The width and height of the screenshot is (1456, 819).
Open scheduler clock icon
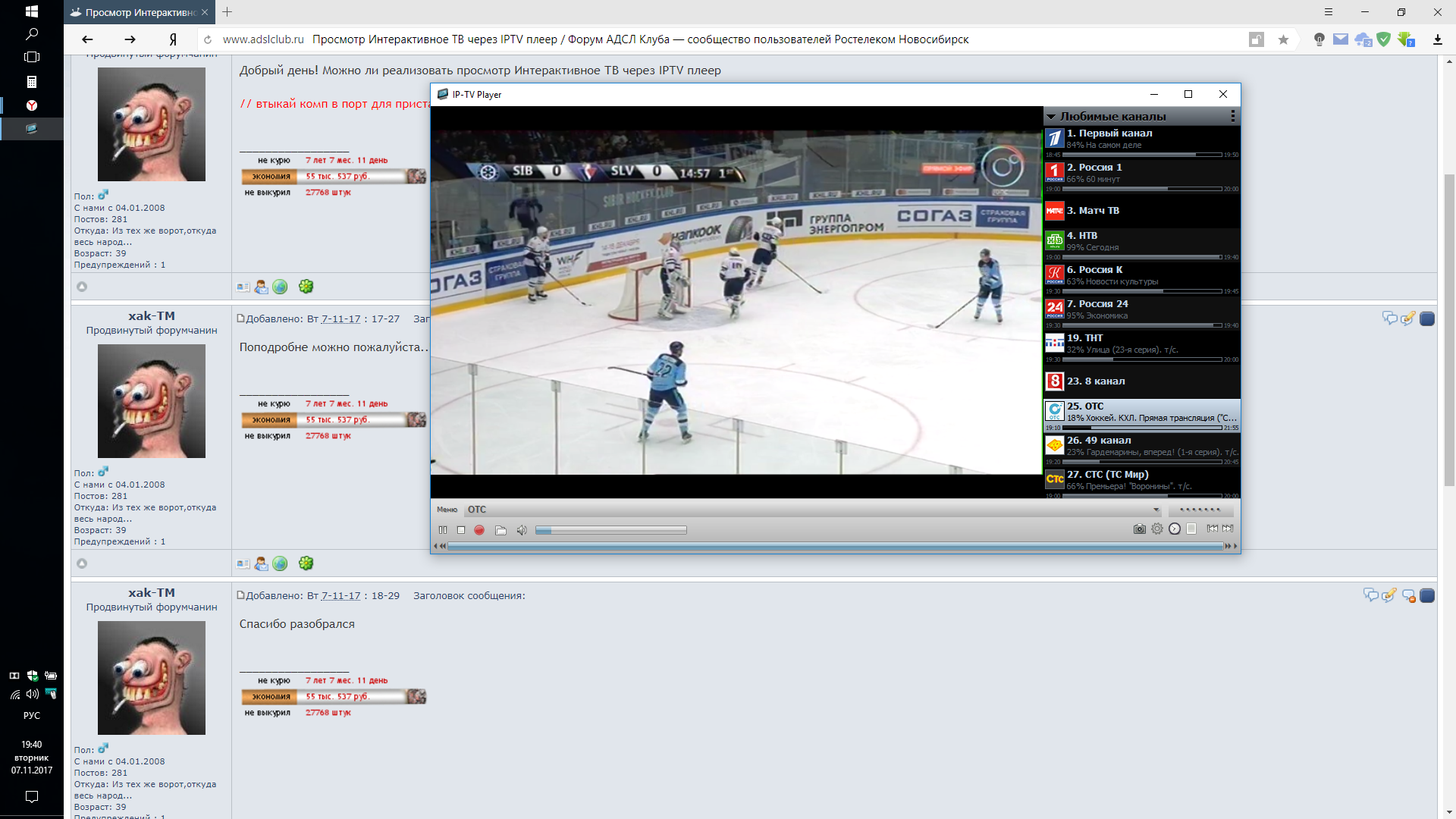pos(1175,529)
